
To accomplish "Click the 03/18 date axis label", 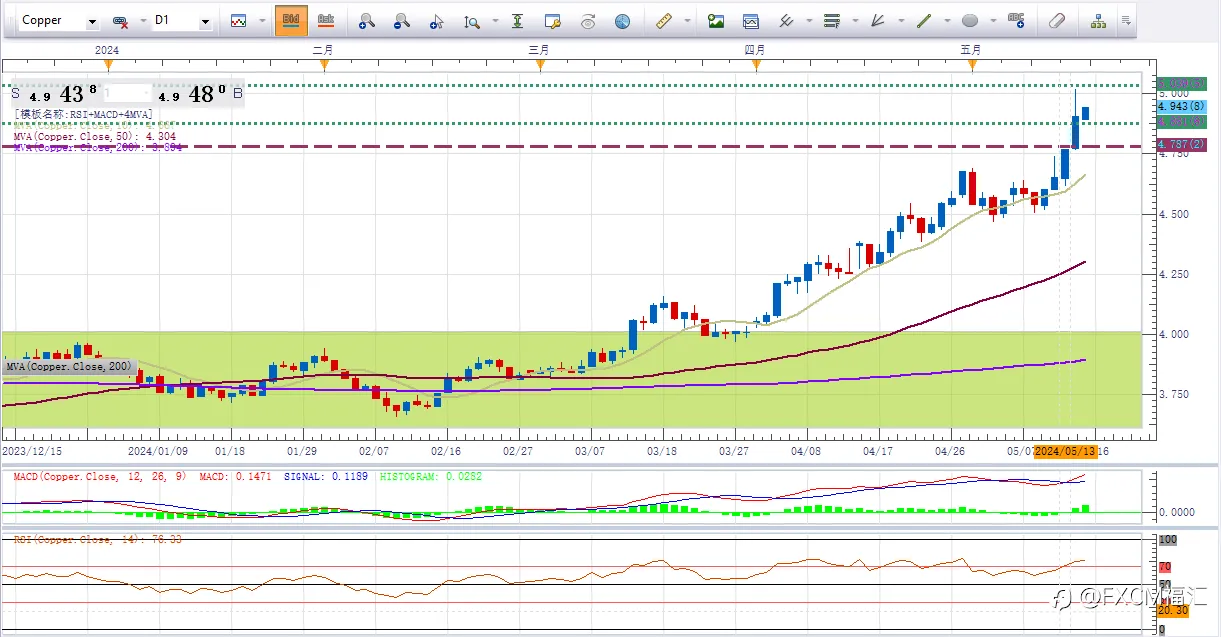I will click(662, 452).
